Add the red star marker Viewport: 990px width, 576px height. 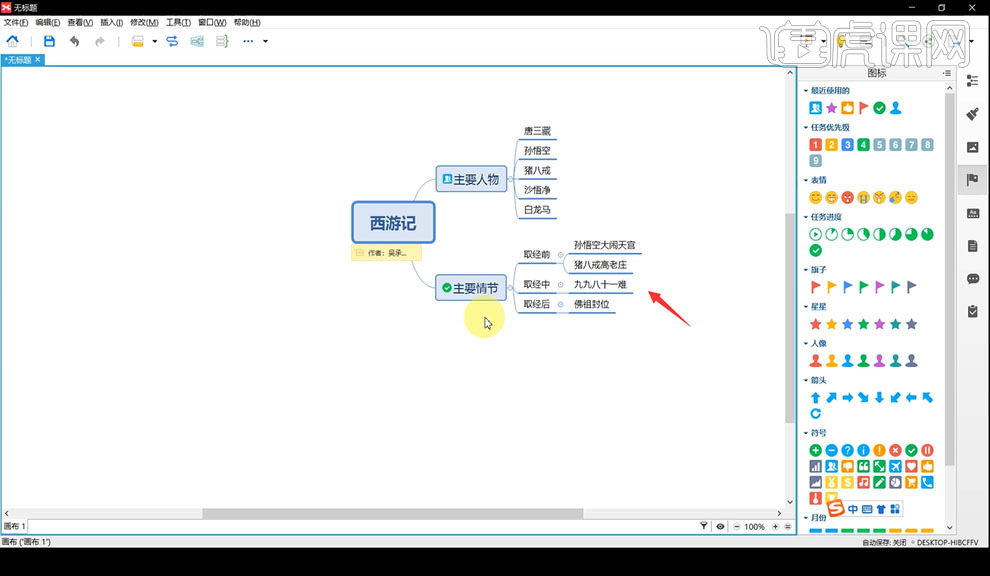tap(816, 324)
